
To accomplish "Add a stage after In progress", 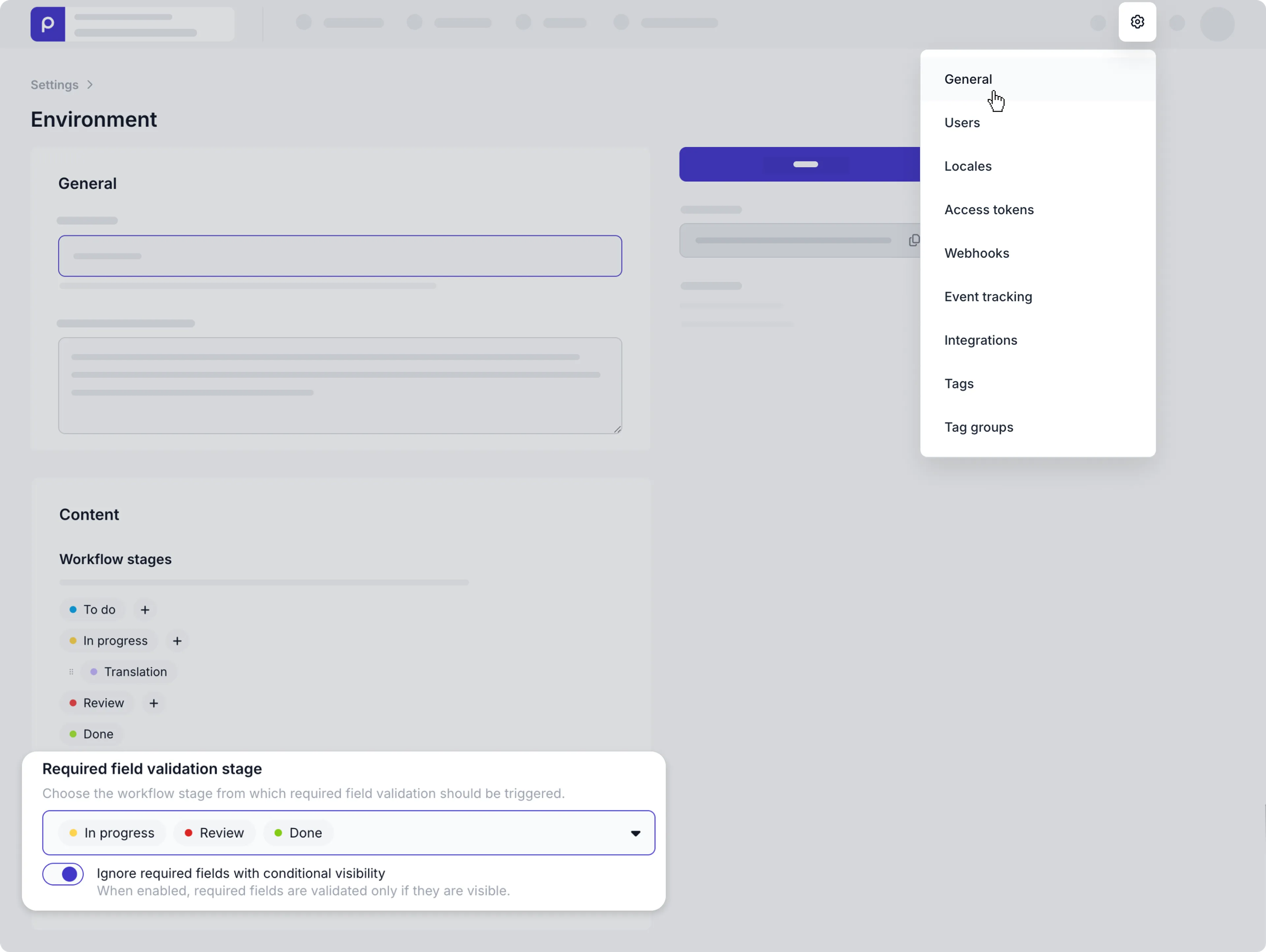I will [177, 641].
